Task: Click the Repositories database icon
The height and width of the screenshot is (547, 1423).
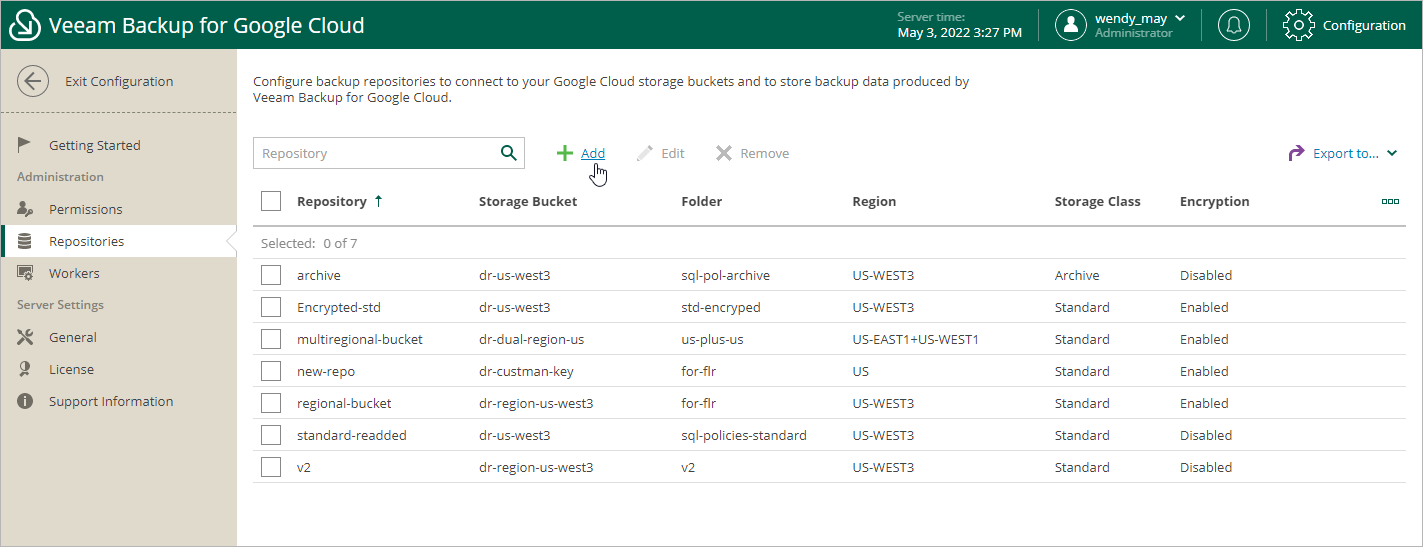Action: pyautogui.click(x=25, y=241)
